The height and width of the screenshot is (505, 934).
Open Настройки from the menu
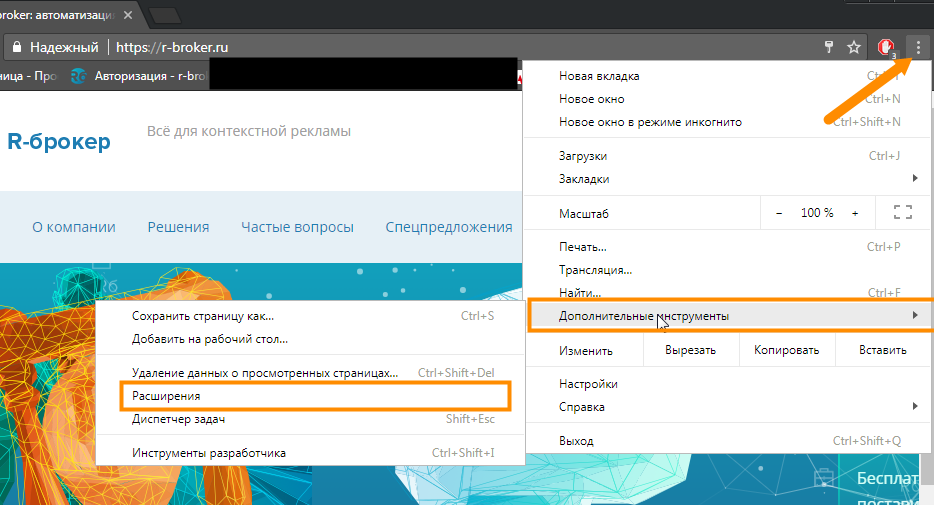point(727,384)
